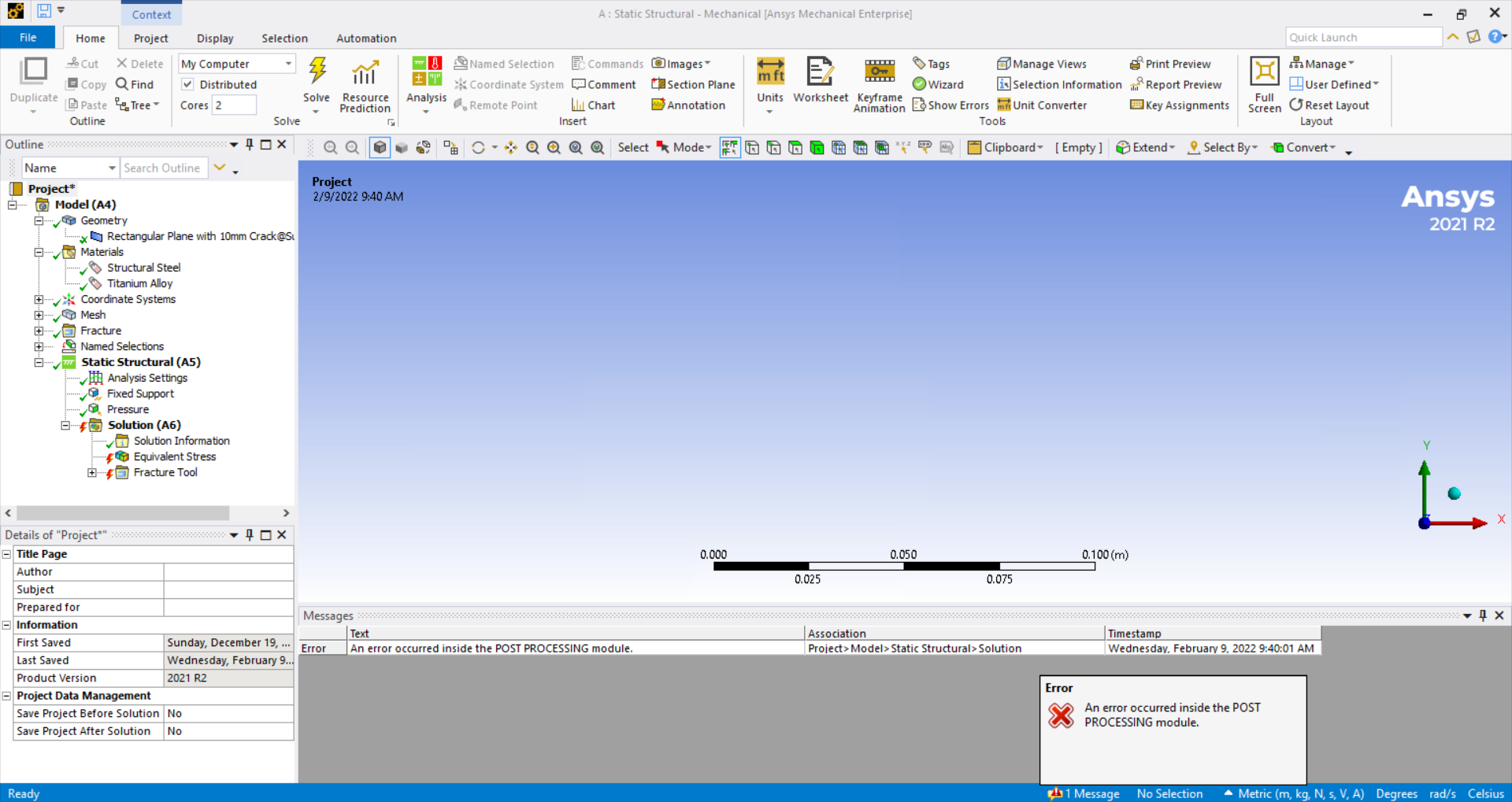
Task: Select the Rotate tool in graphics toolbar
Action: point(478,147)
